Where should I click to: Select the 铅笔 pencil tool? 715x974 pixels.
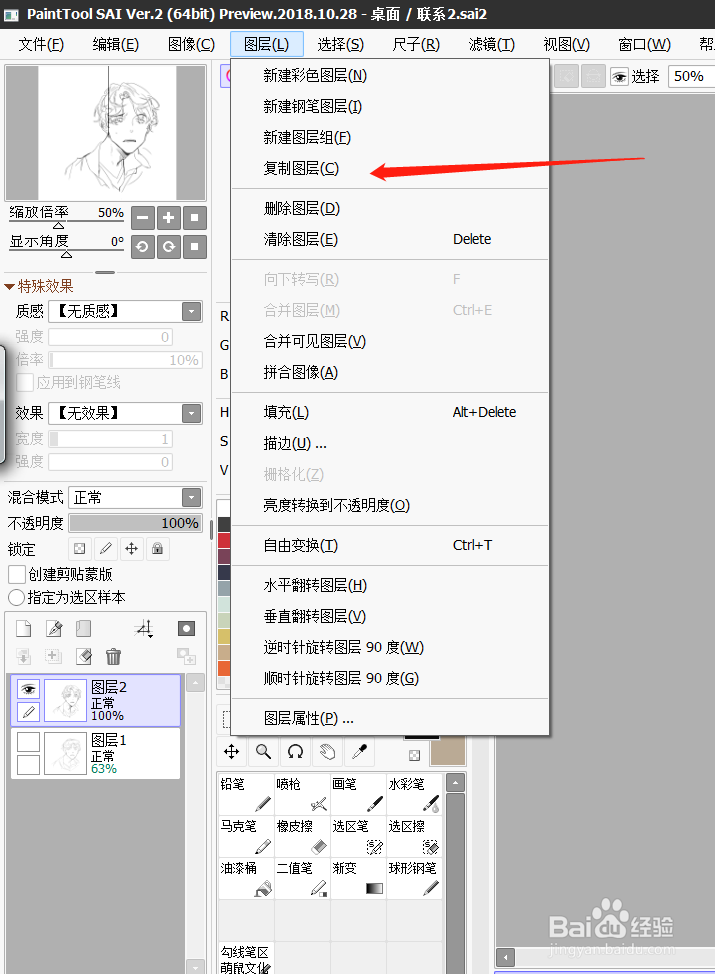tap(246, 794)
